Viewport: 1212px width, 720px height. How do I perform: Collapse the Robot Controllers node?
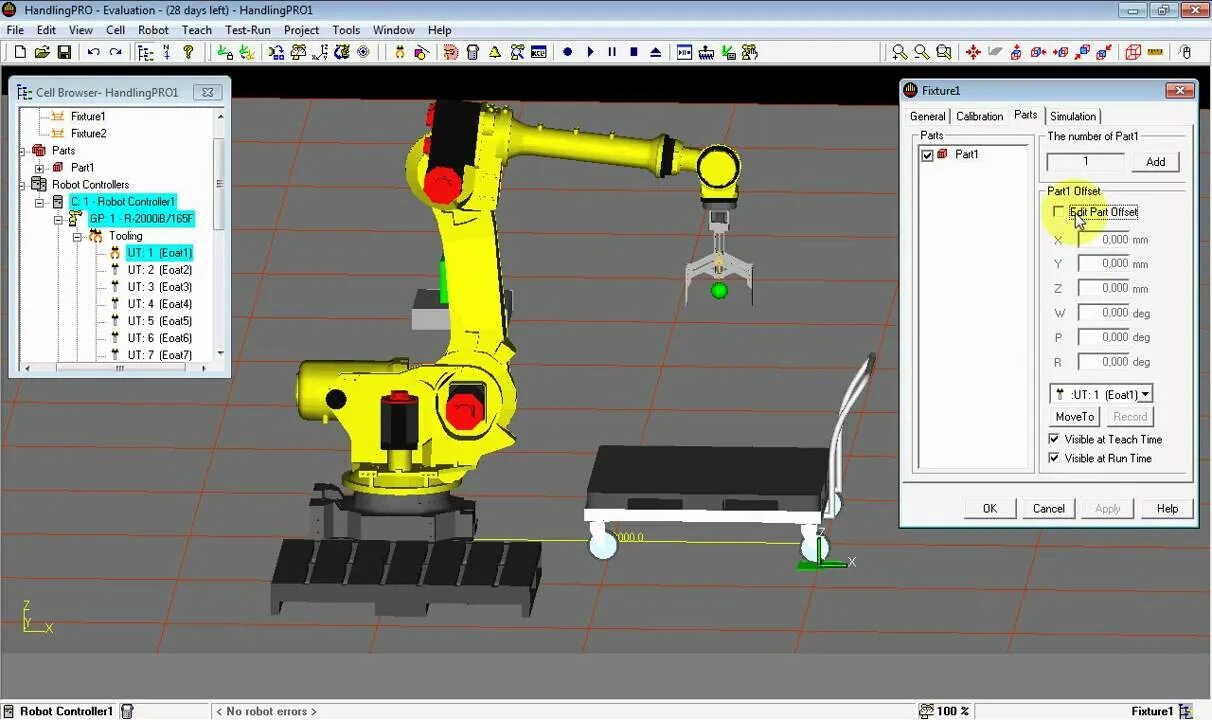point(22,185)
